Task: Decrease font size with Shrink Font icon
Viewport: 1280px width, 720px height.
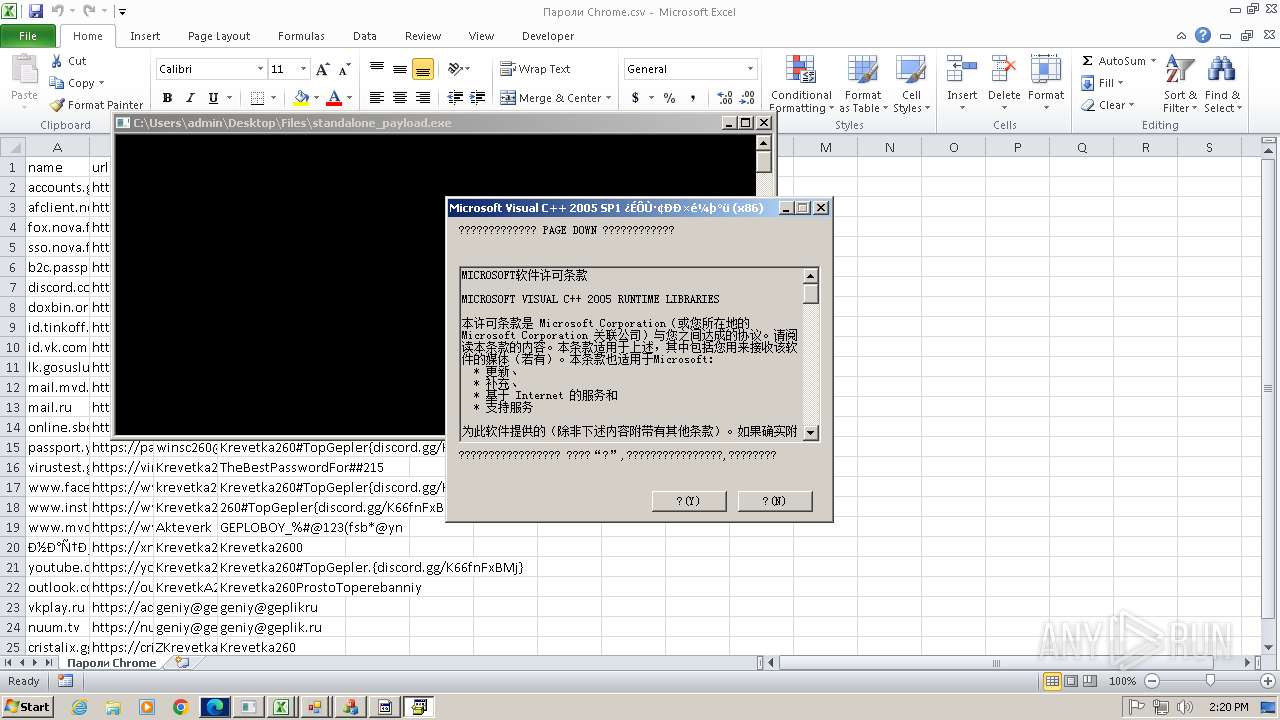Action: 344,69
